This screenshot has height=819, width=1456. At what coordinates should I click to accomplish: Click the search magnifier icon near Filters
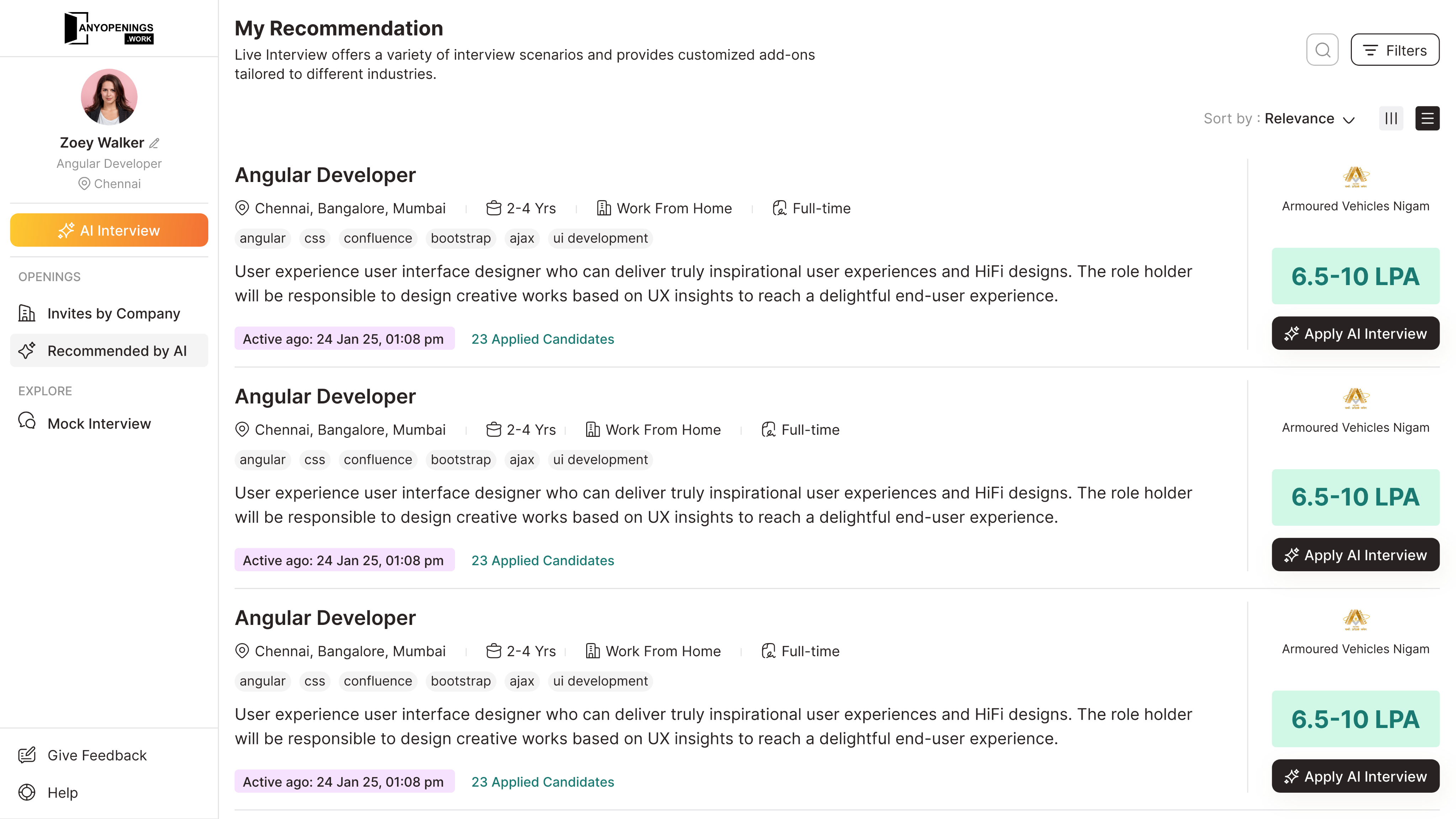coord(1322,50)
